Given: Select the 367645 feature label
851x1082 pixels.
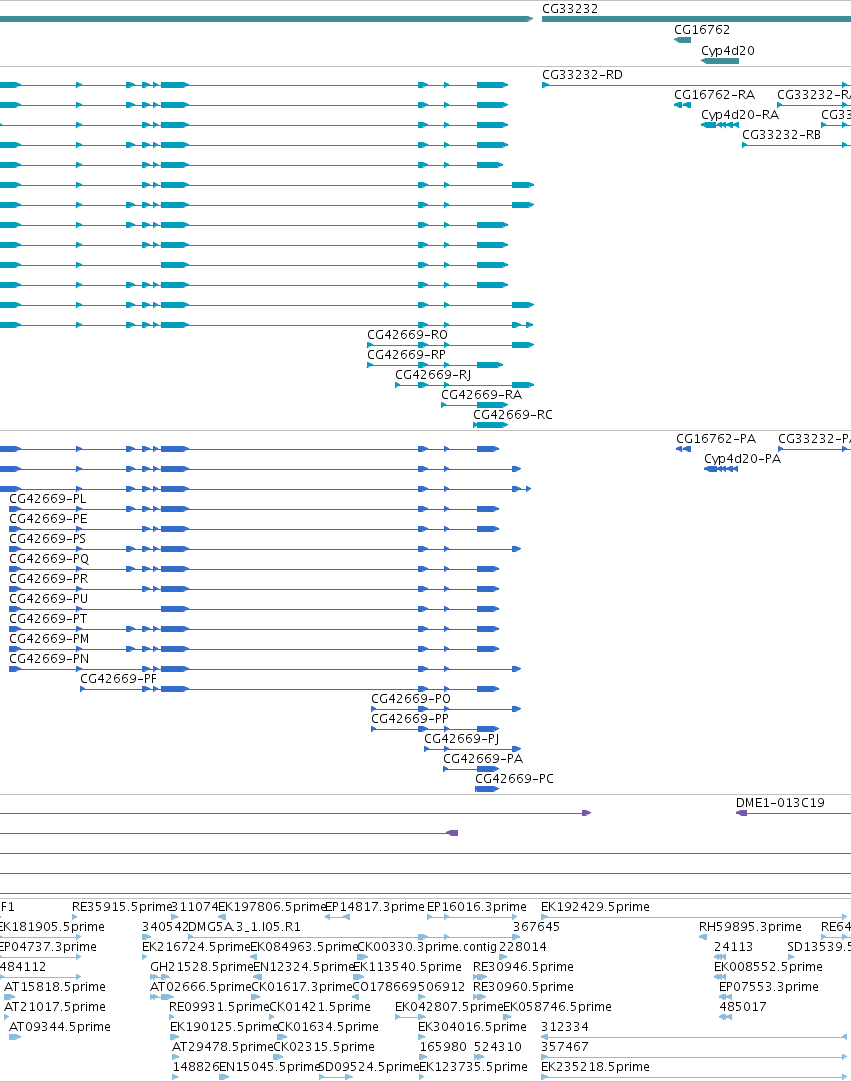Looking at the screenshot, I should pyautogui.click(x=536, y=927).
